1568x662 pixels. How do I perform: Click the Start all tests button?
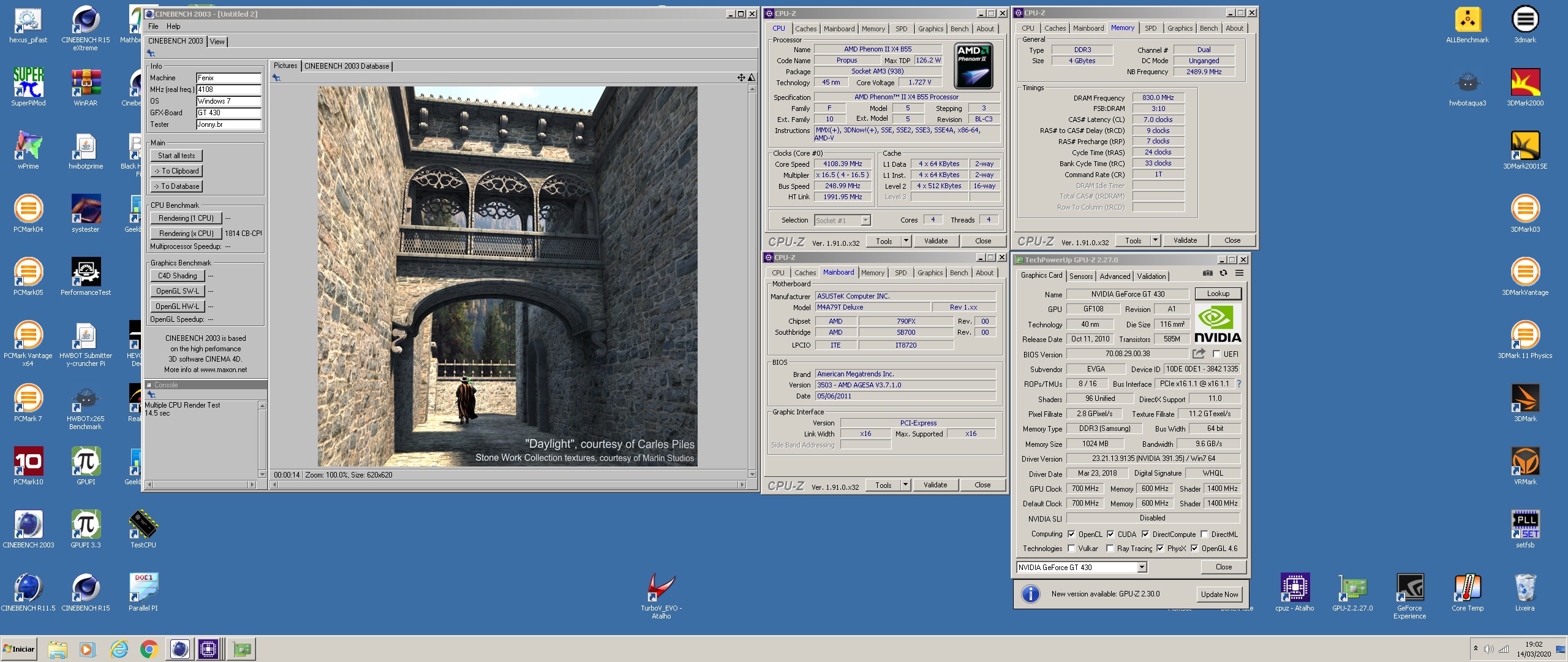click(x=176, y=156)
